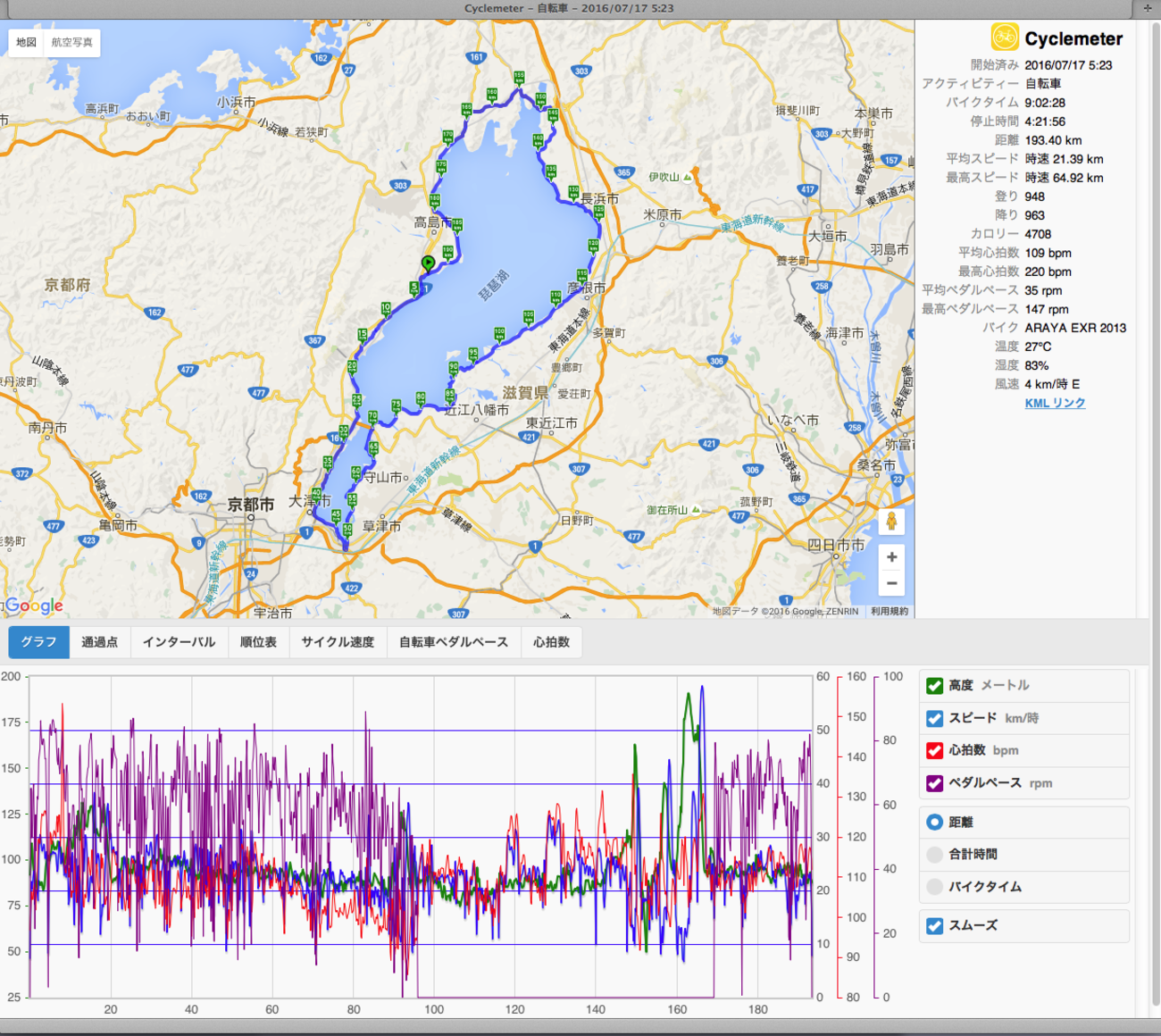Click the 80 km distance marker
Image resolution: width=1161 pixels, height=1036 pixels.
[421, 397]
